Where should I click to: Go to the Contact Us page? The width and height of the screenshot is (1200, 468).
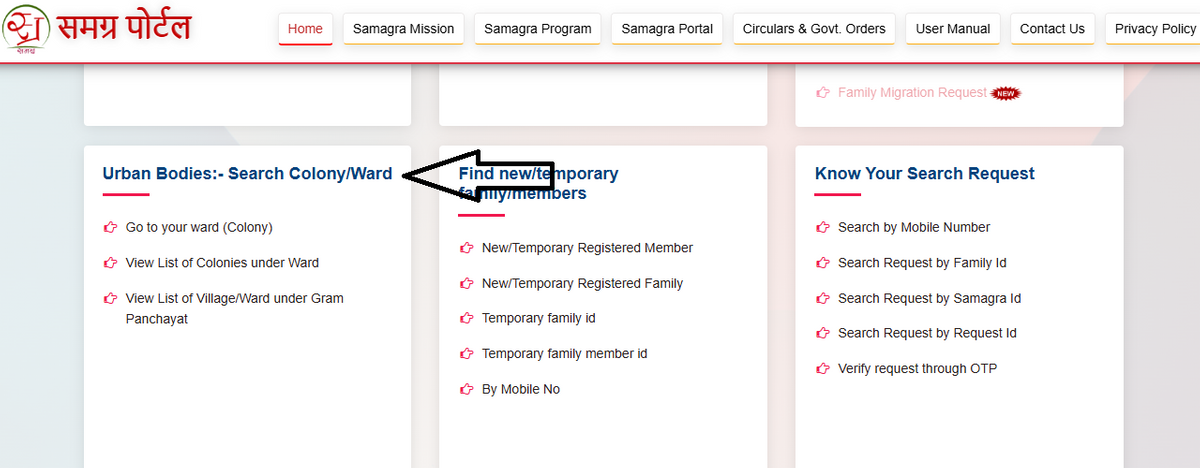coord(1052,29)
